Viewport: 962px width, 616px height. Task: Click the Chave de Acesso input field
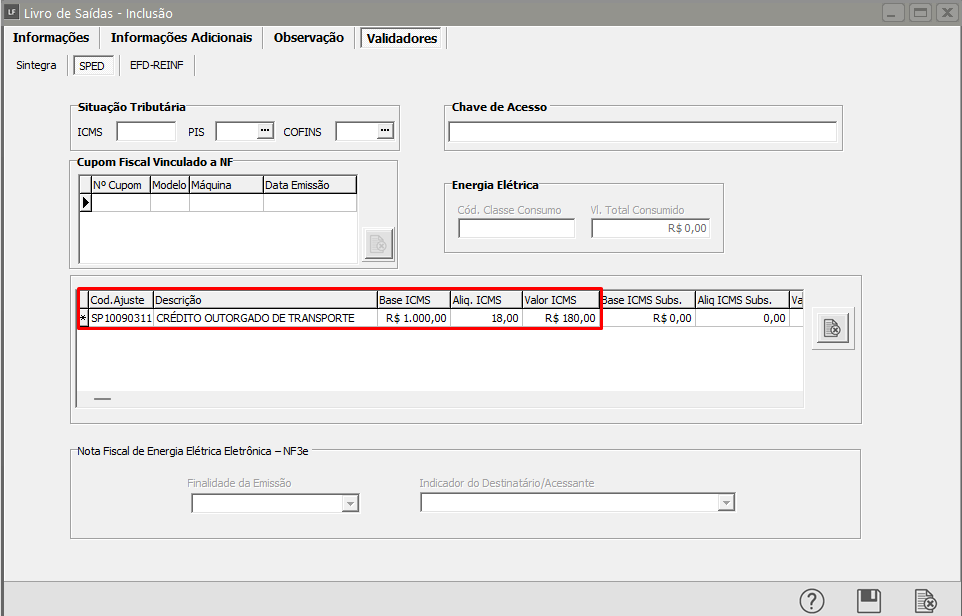click(642, 132)
